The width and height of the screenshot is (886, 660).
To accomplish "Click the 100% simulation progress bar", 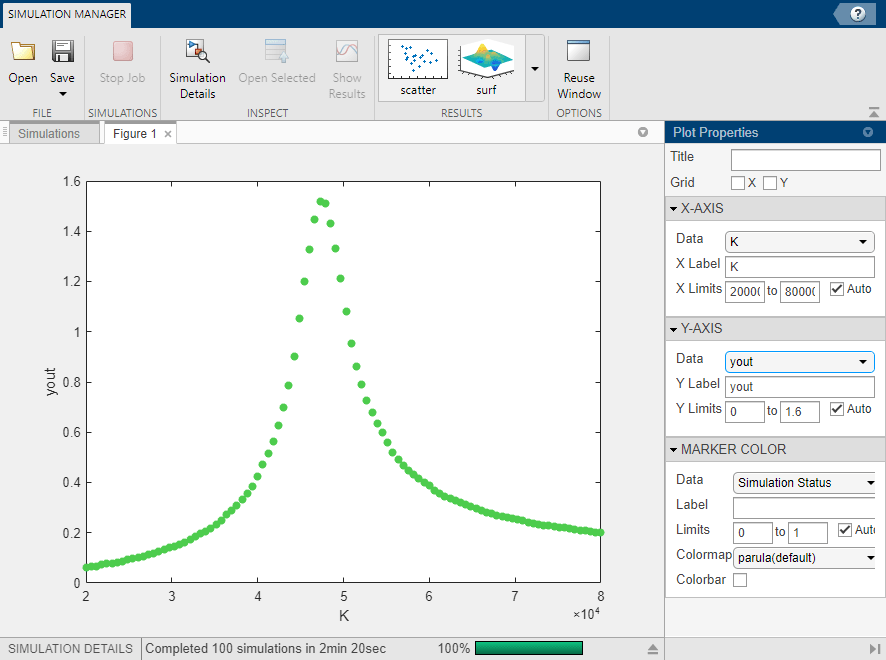I will 528,648.
